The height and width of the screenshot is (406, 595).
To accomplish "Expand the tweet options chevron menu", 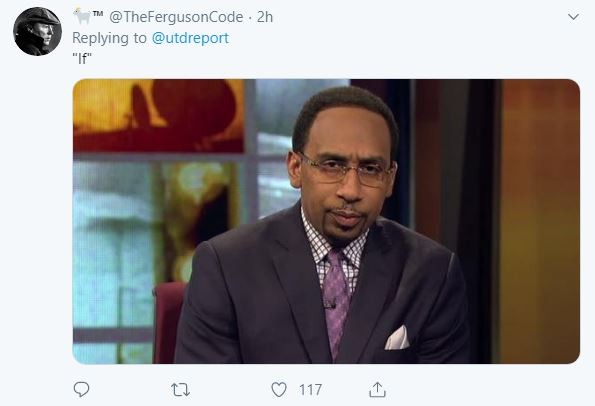I will click(x=573, y=17).
